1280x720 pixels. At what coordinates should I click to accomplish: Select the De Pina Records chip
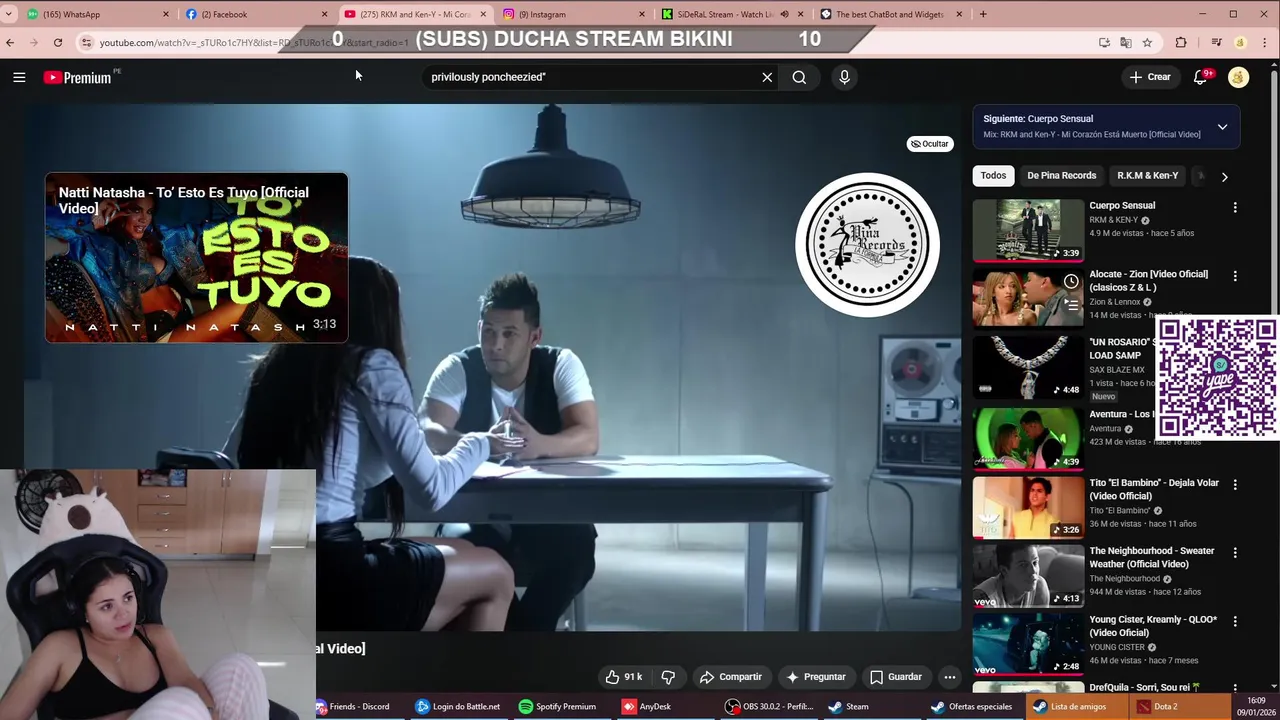coord(1061,175)
